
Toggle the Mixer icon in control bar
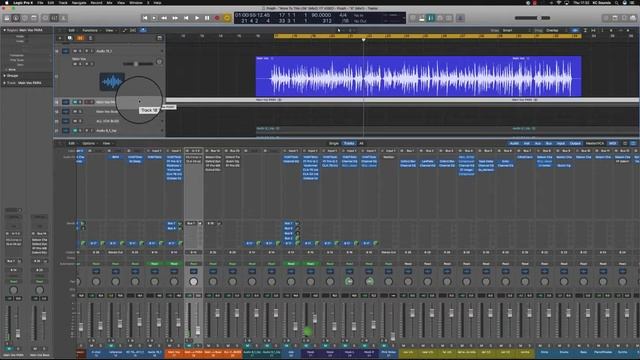click(x=54, y=18)
